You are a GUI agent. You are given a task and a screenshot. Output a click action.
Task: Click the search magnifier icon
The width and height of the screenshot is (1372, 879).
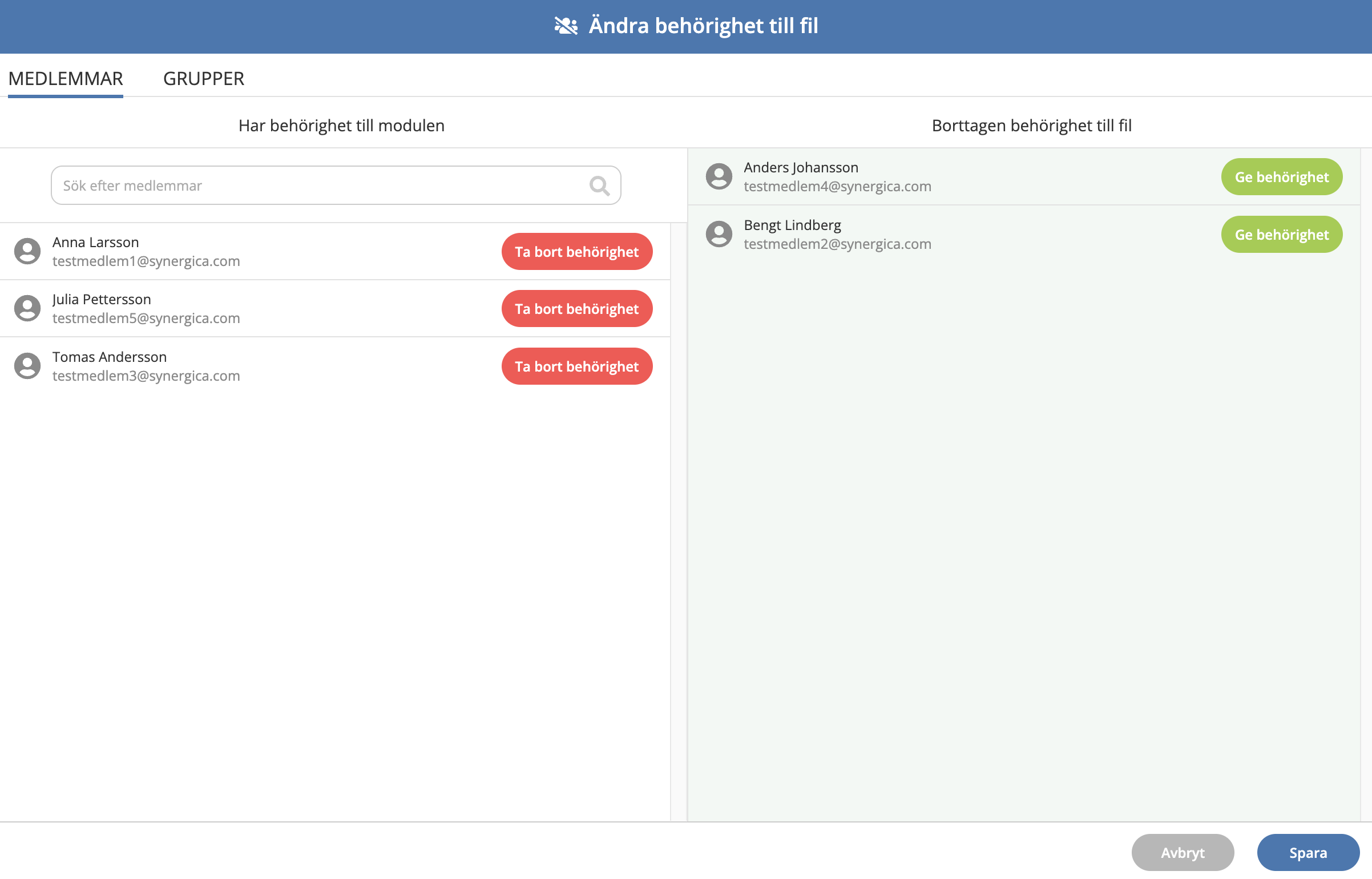coord(599,186)
